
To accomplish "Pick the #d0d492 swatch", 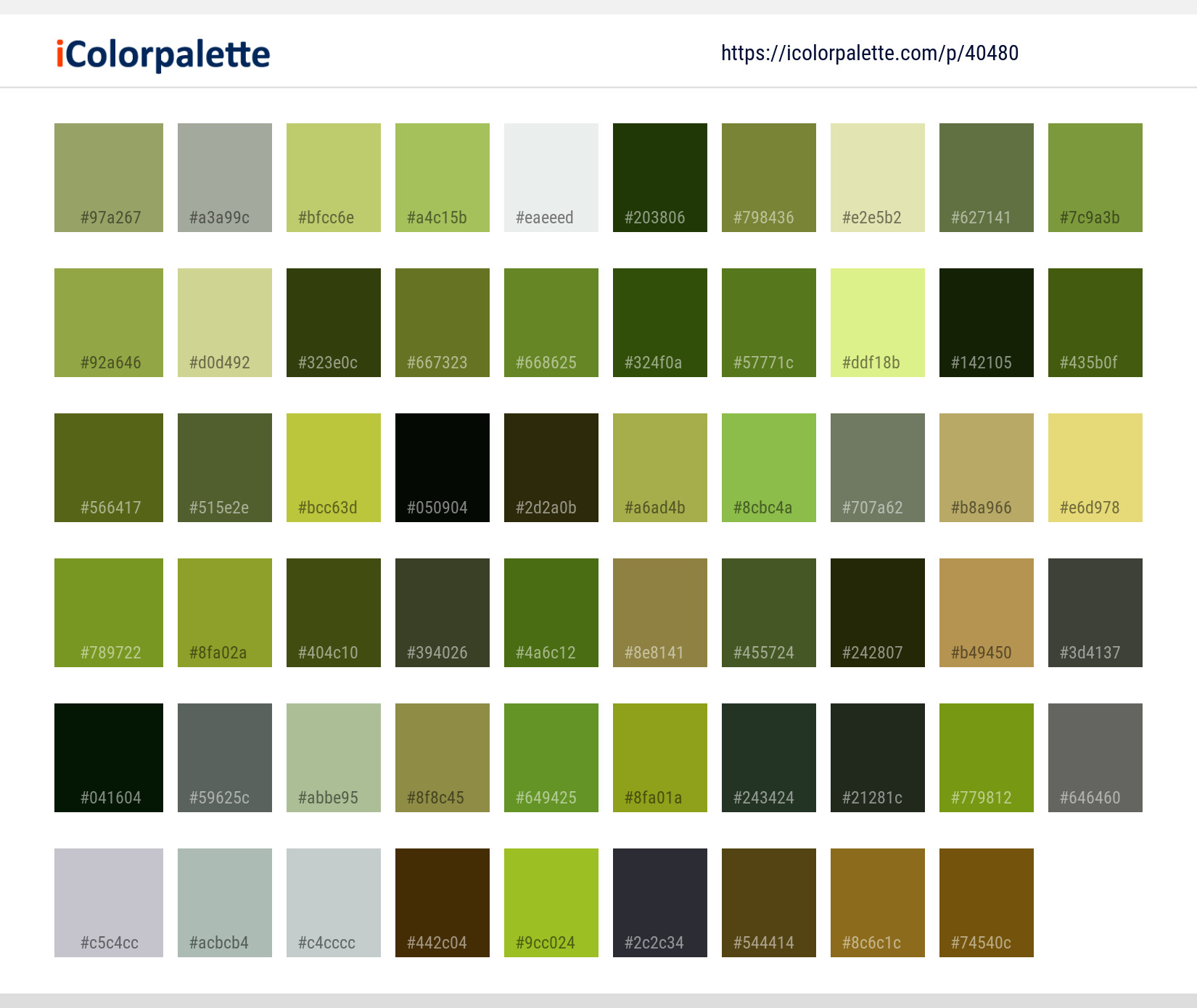I will click(225, 323).
